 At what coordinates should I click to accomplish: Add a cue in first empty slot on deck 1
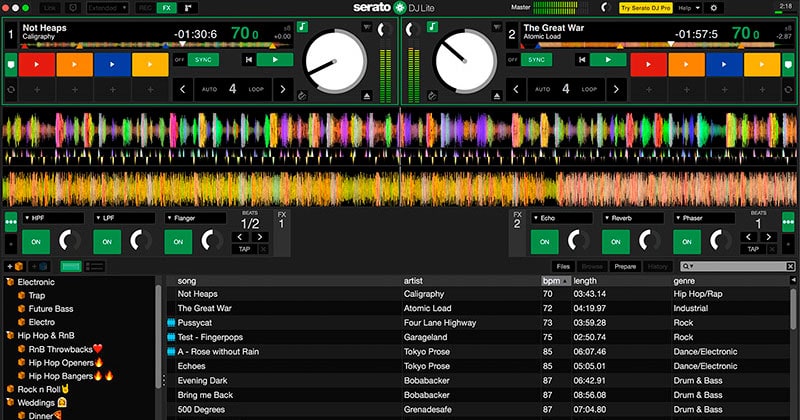click(37, 90)
